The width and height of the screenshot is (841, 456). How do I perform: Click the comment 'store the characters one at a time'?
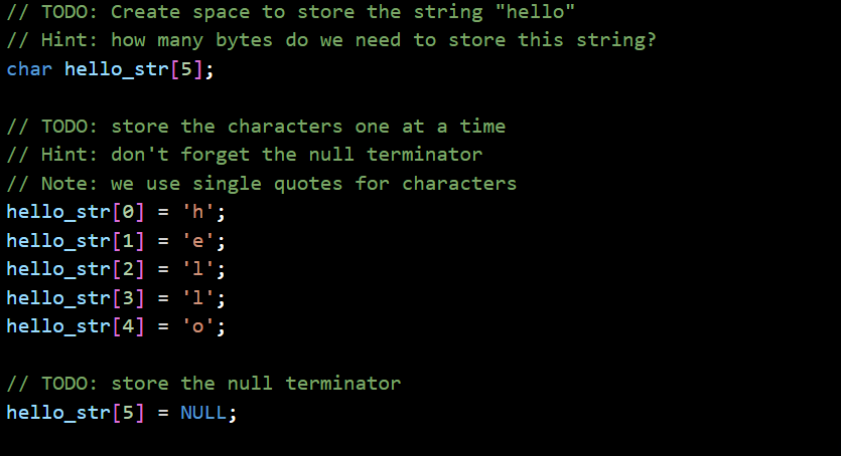tap(256, 127)
